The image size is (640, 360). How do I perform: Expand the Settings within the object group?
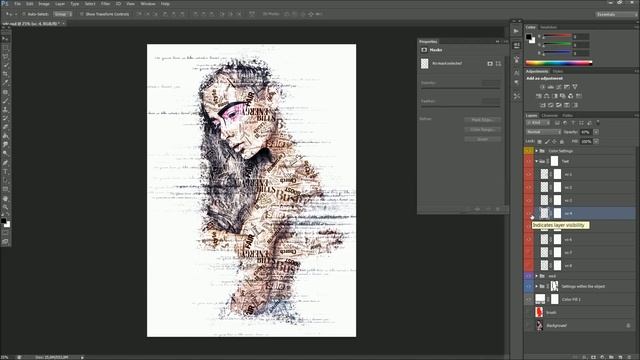(537, 287)
